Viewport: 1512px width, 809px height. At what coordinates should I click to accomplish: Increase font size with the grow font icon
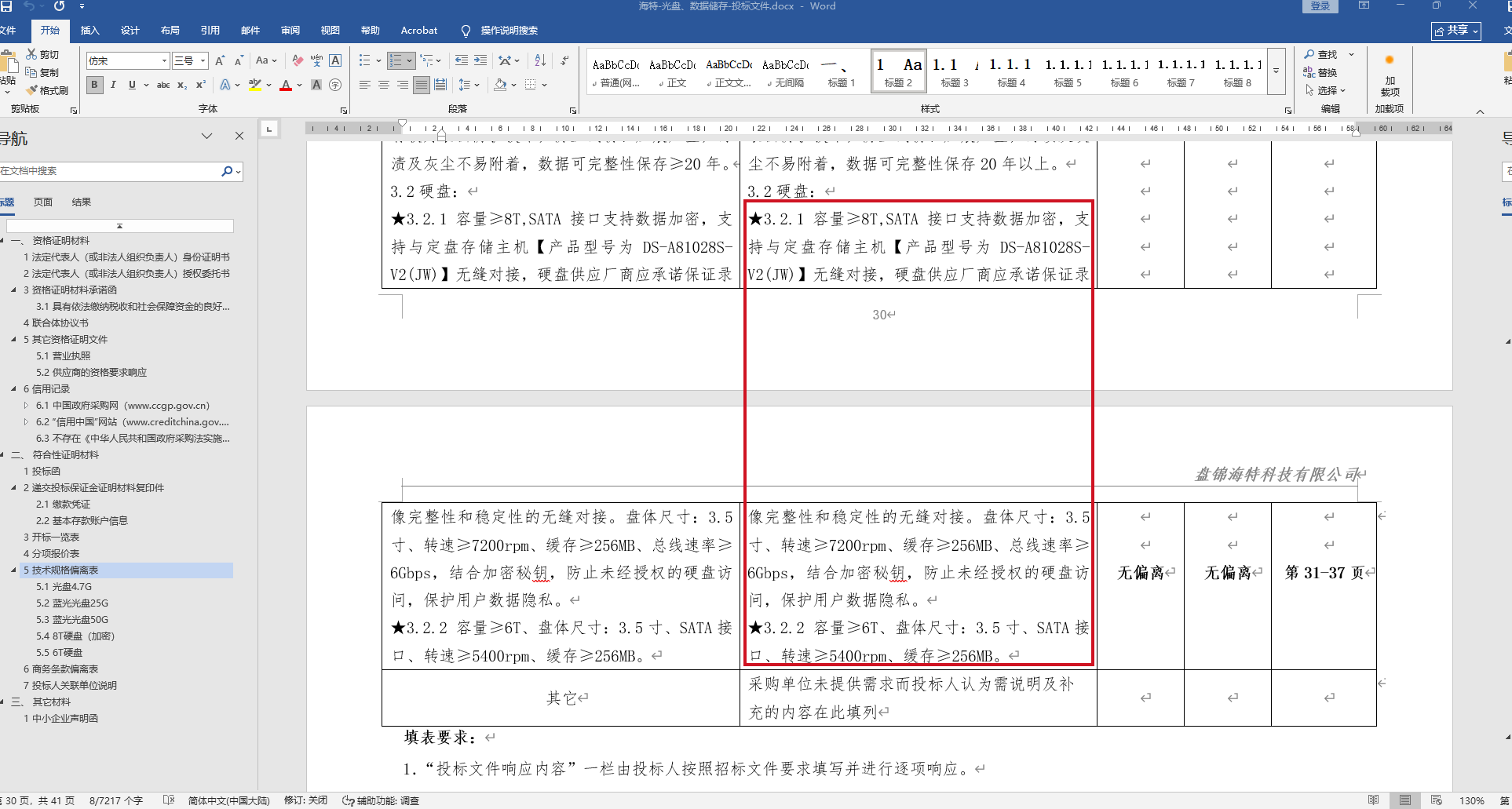point(220,60)
